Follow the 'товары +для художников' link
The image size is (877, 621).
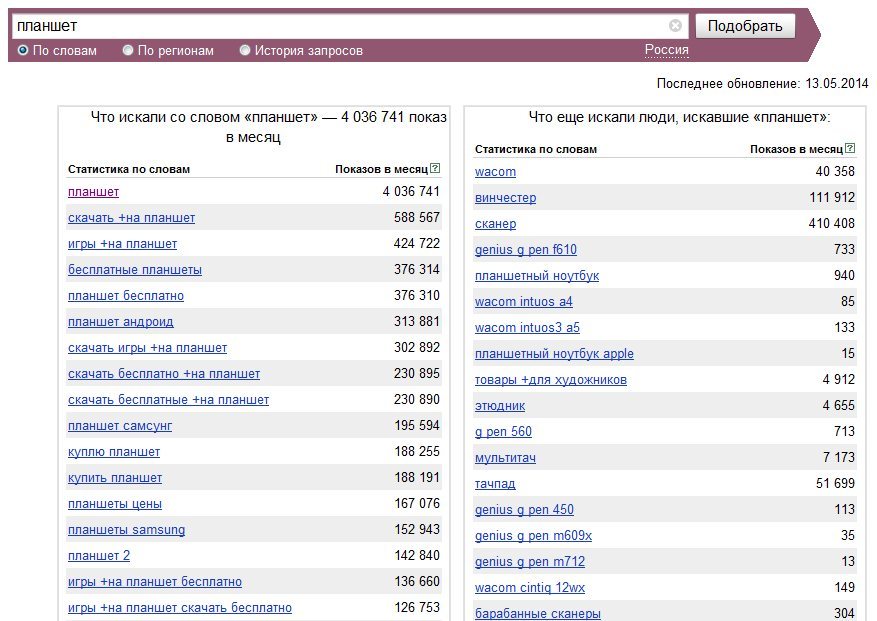[551, 380]
